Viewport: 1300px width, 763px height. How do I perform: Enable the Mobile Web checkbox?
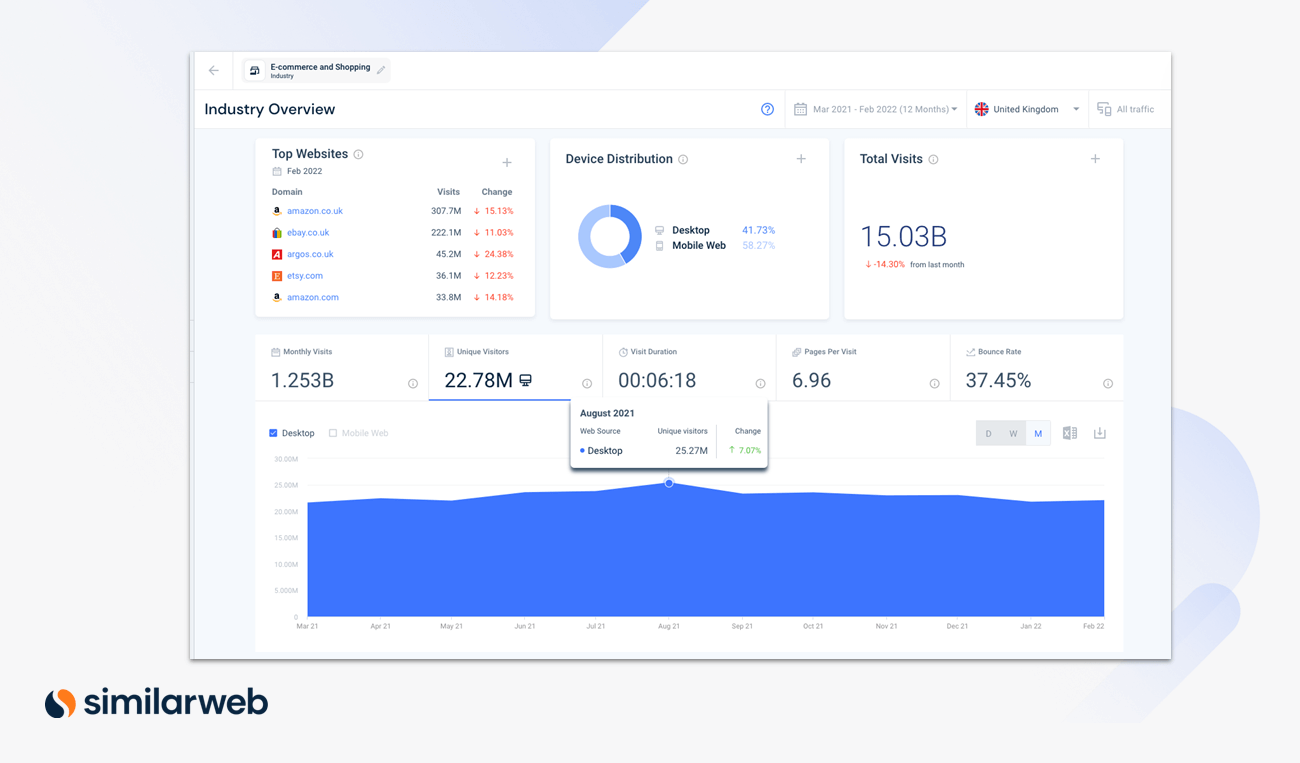tap(333, 433)
